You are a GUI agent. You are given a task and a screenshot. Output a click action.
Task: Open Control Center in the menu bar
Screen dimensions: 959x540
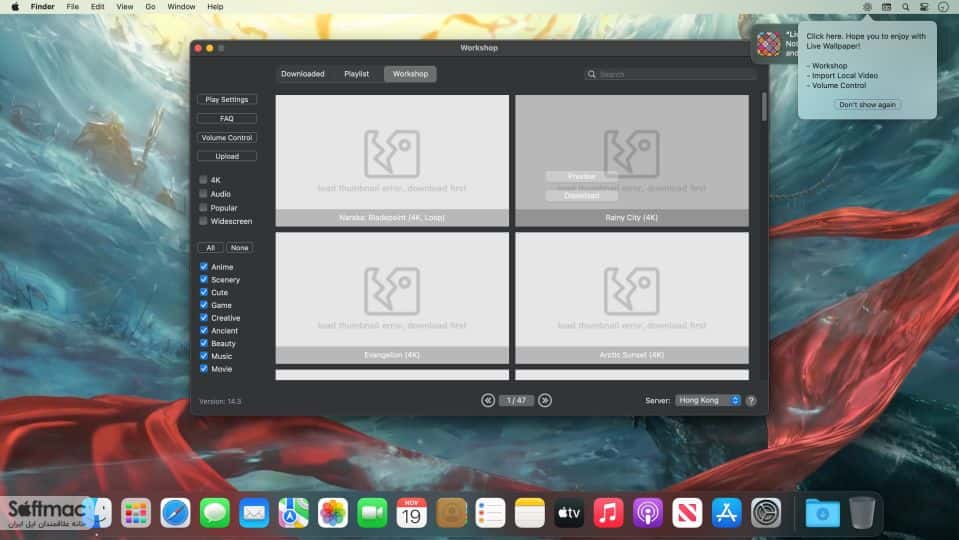tap(924, 7)
